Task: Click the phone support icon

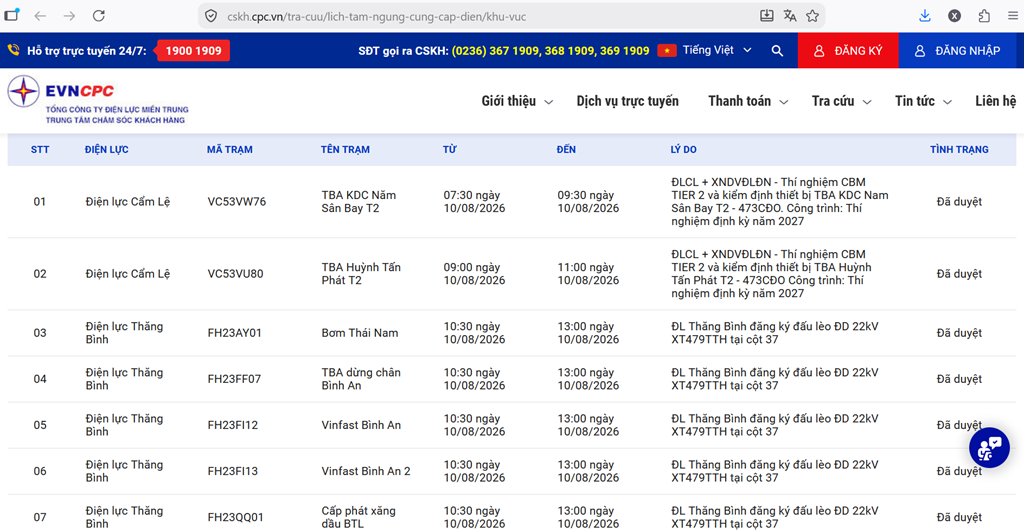Action: coord(14,50)
